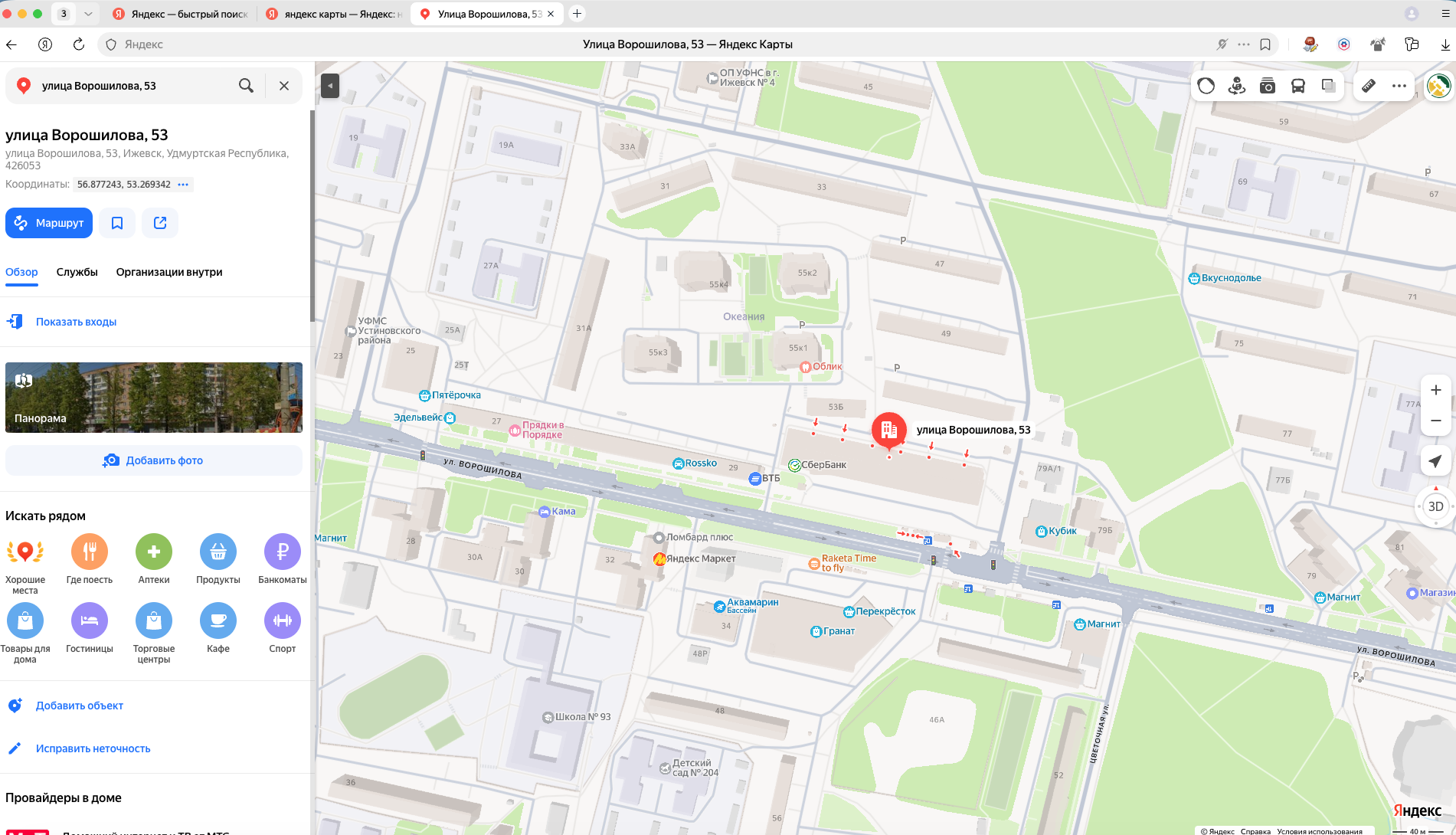Toggle the photos layer on the map
This screenshot has width=1456, height=835.
click(x=1268, y=86)
